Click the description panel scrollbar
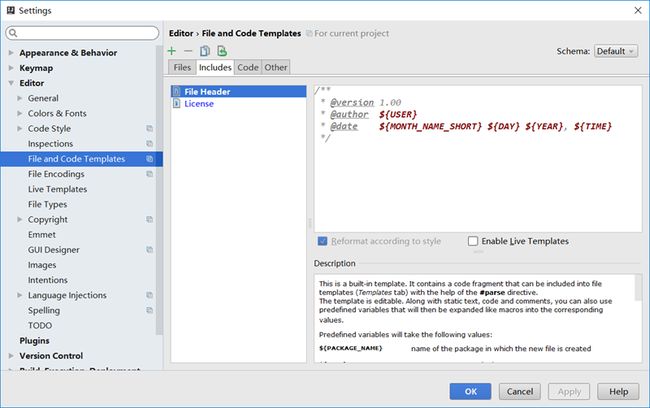The height and width of the screenshot is (408, 650). 638,288
